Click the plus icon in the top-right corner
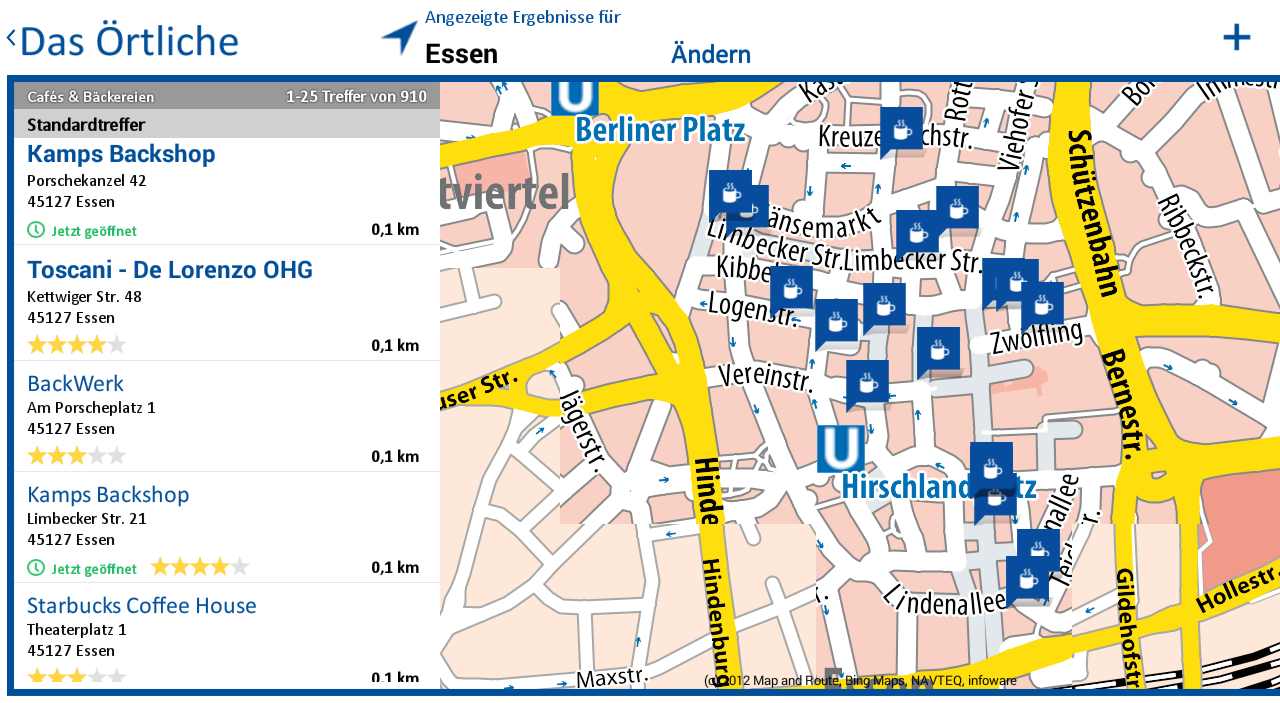 1236,37
